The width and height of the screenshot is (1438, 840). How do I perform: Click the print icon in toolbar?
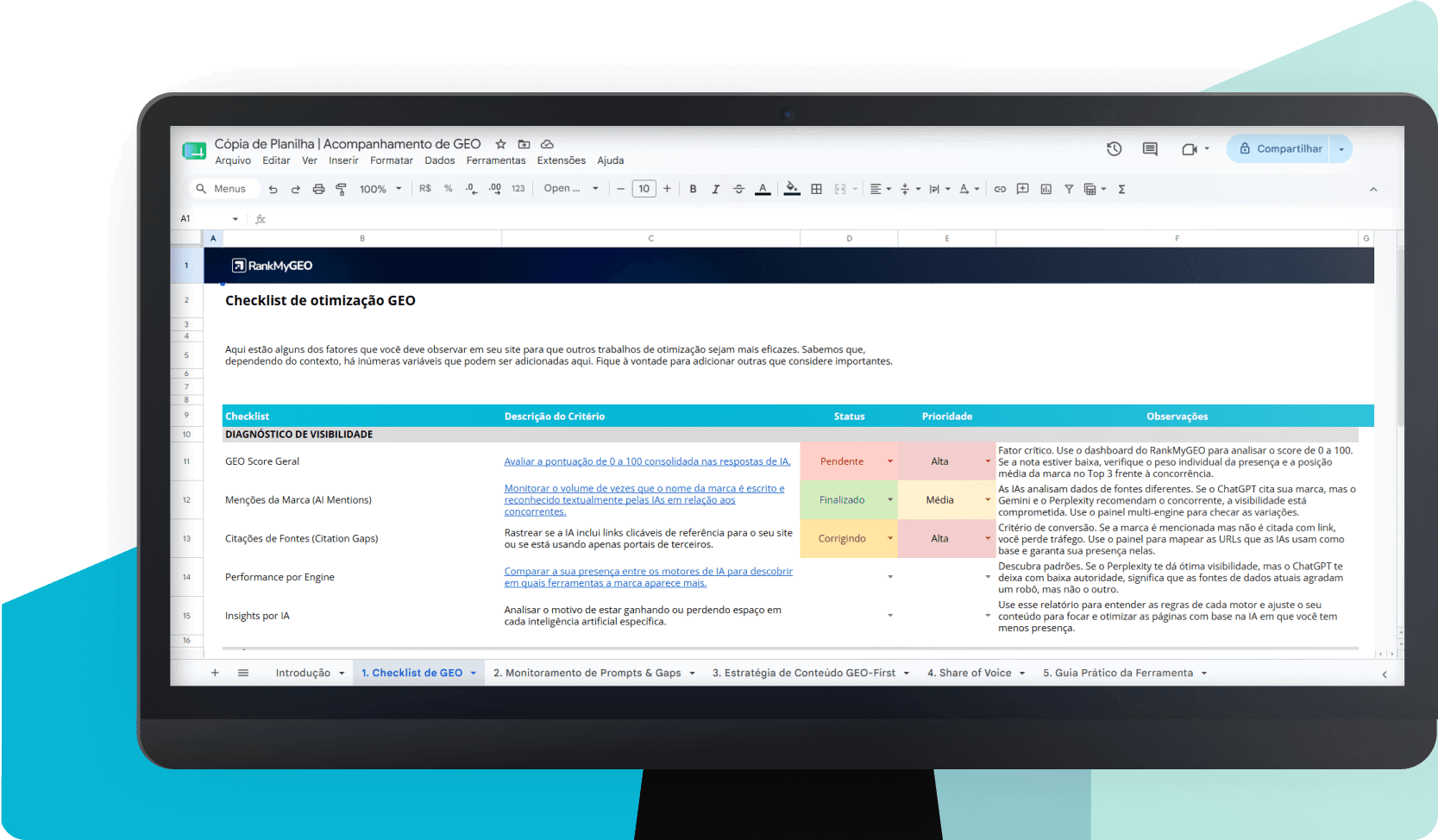(x=318, y=189)
